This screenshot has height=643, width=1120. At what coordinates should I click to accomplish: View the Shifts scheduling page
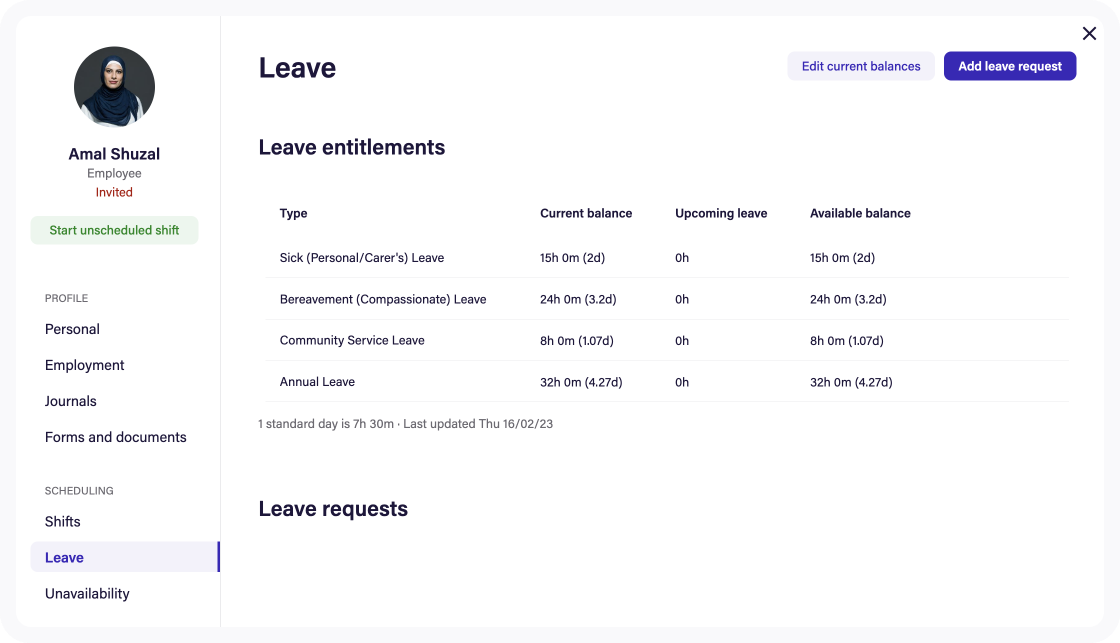pyautogui.click(x=62, y=521)
